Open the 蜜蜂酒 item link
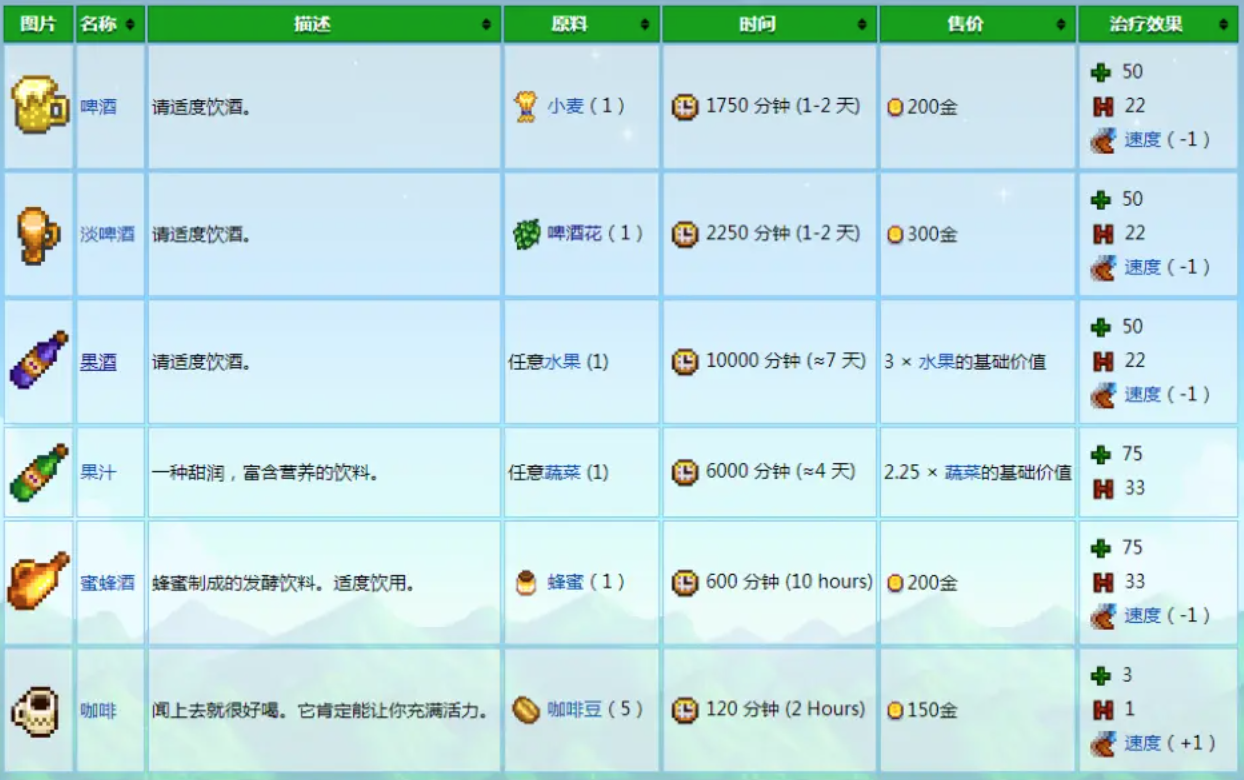This screenshot has height=780, width=1244. (x=107, y=582)
